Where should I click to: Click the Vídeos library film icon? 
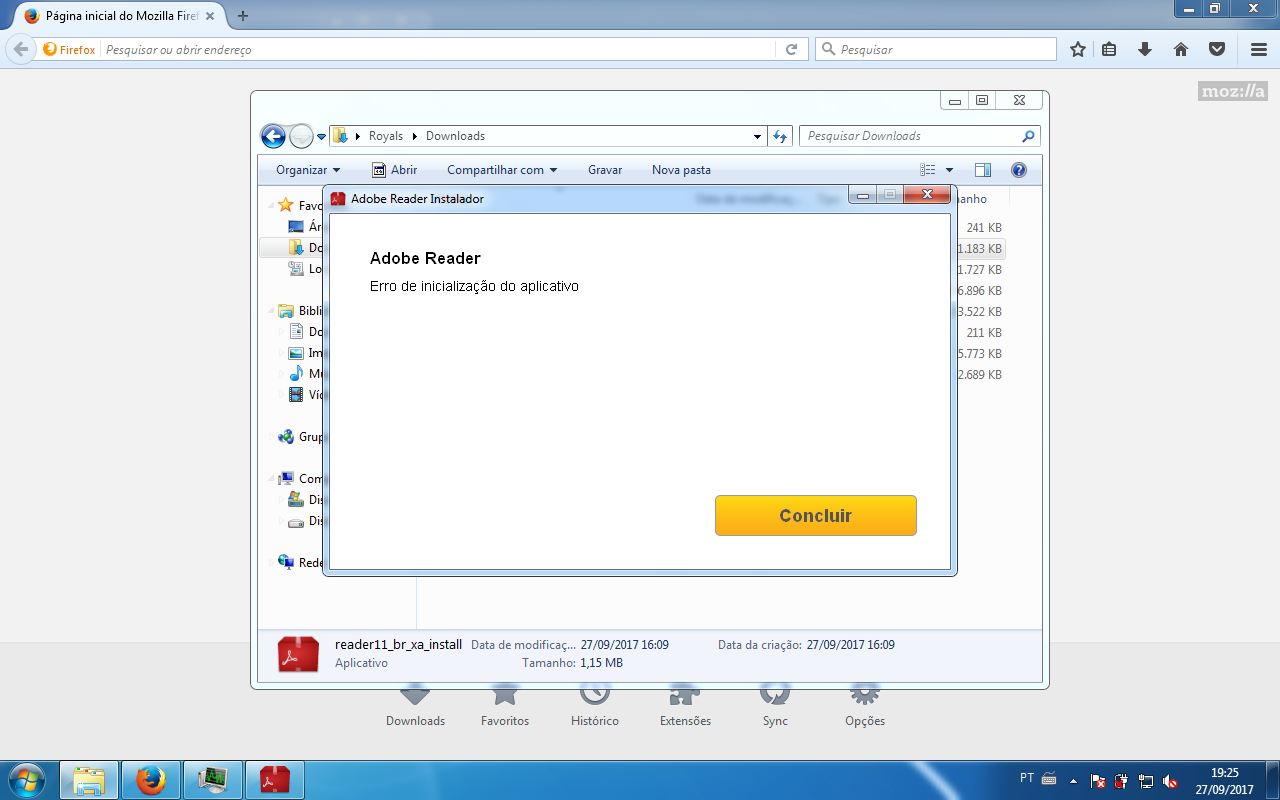pos(296,395)
